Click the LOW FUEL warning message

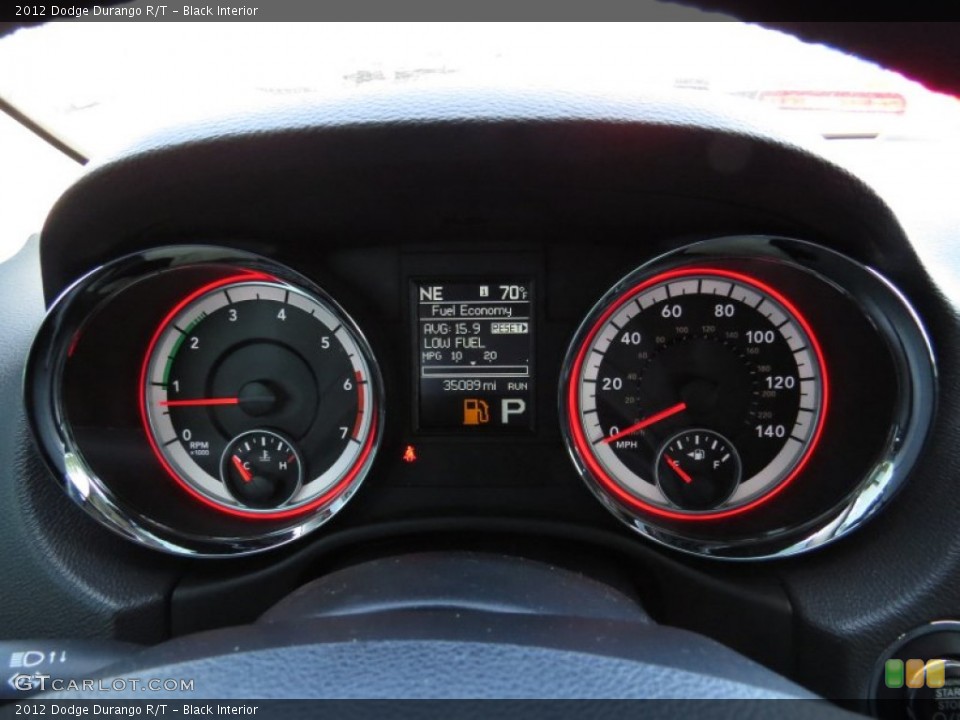coord(454,343)
